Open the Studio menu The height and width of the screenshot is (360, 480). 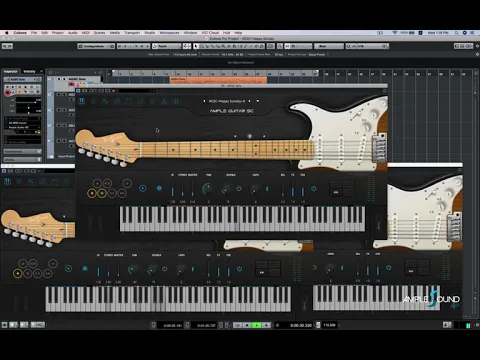pyautogui.click(x=150, y=33)
